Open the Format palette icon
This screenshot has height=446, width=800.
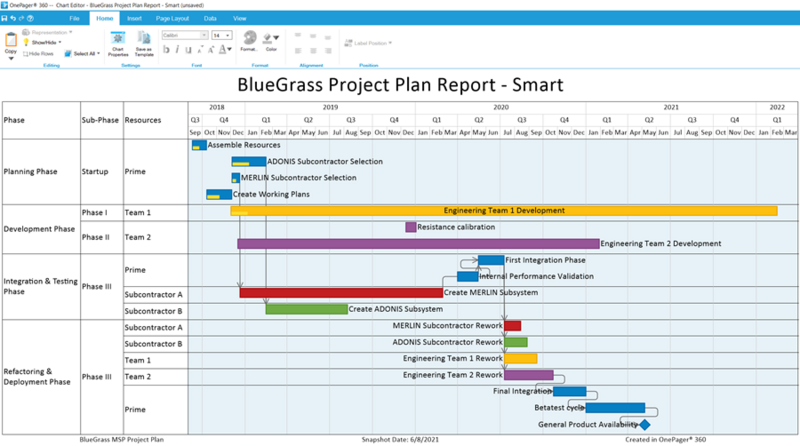[249, 41]
